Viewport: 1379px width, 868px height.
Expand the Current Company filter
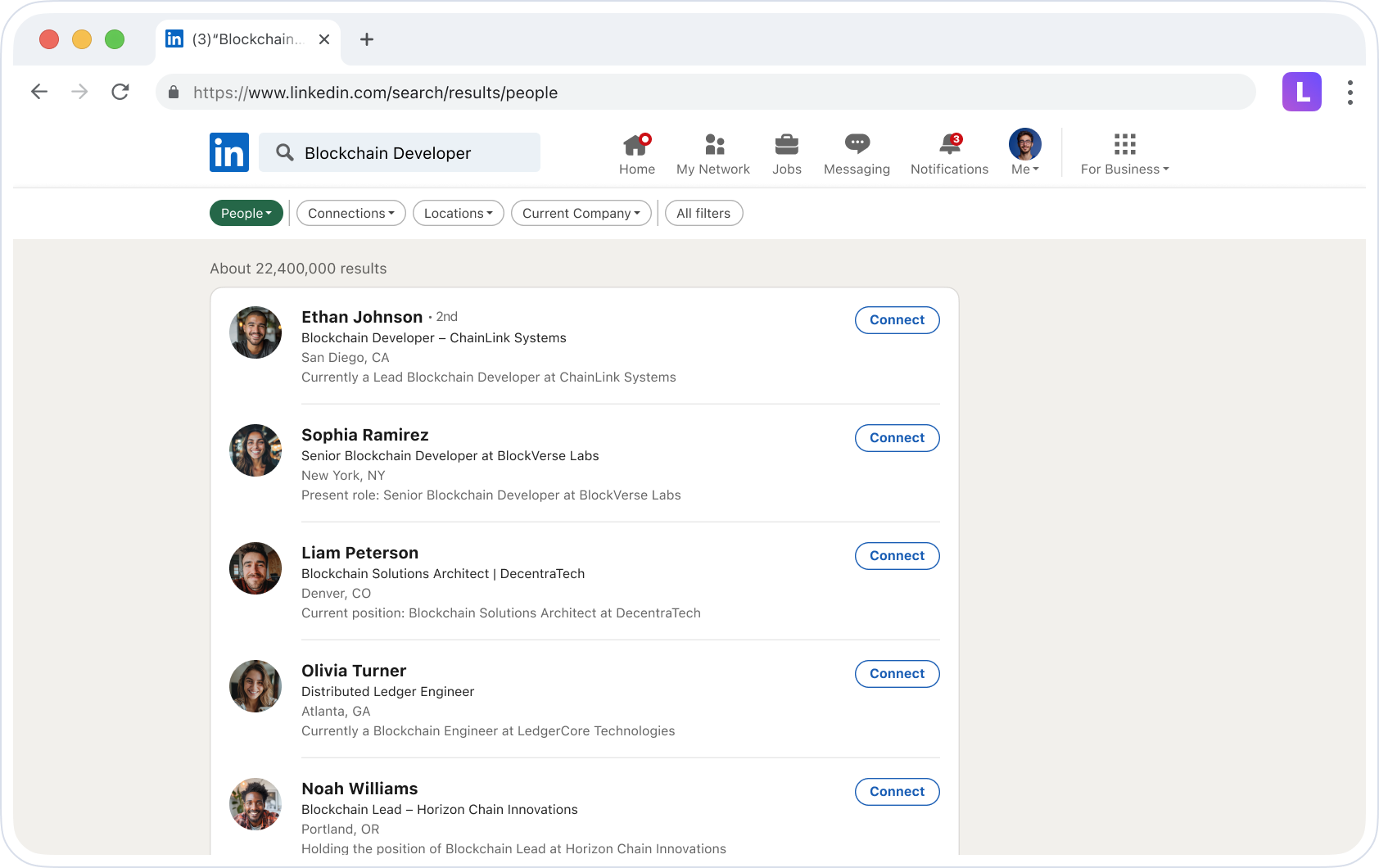[x=581, y=213]
